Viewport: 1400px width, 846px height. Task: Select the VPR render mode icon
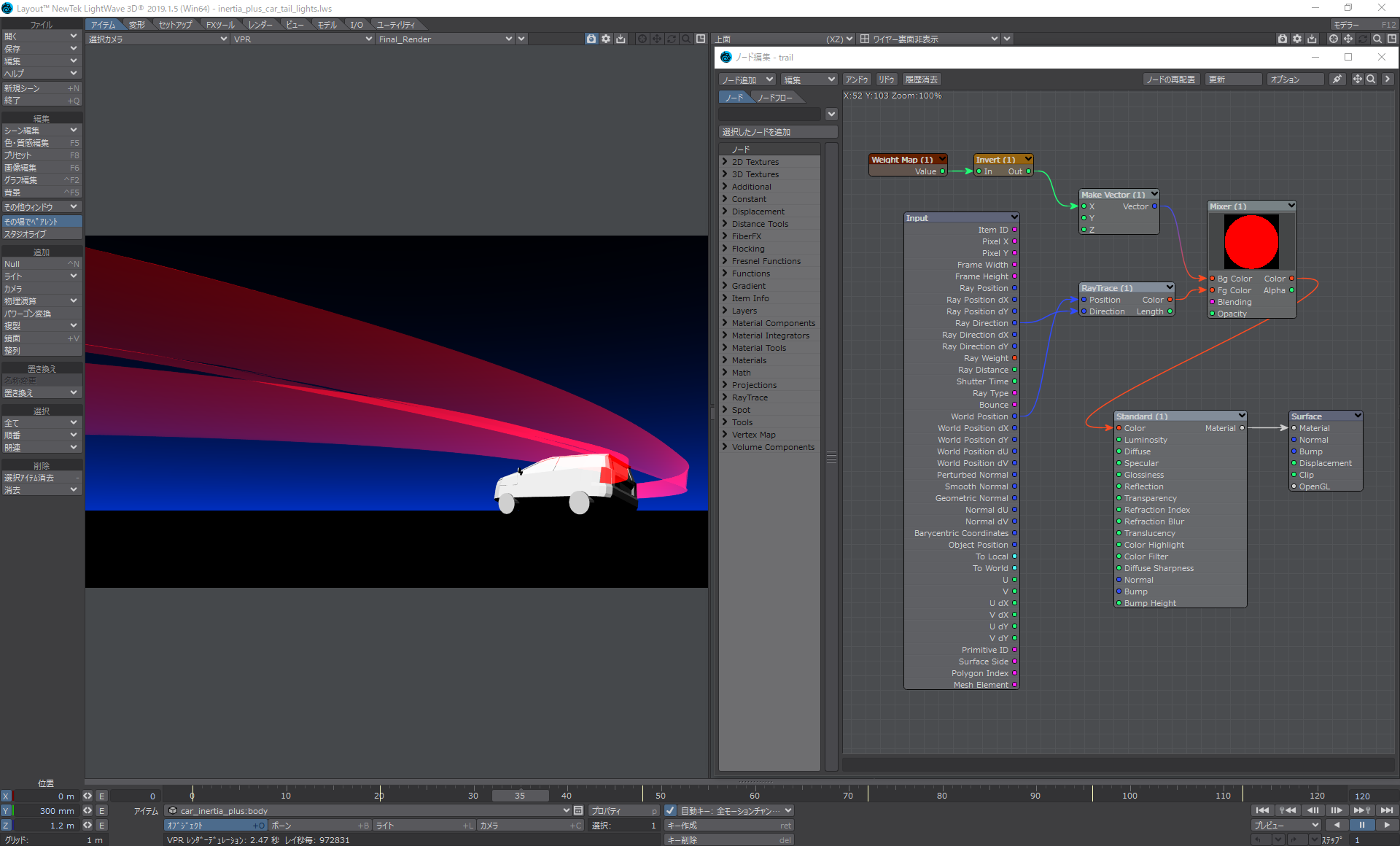pos(591,39)
